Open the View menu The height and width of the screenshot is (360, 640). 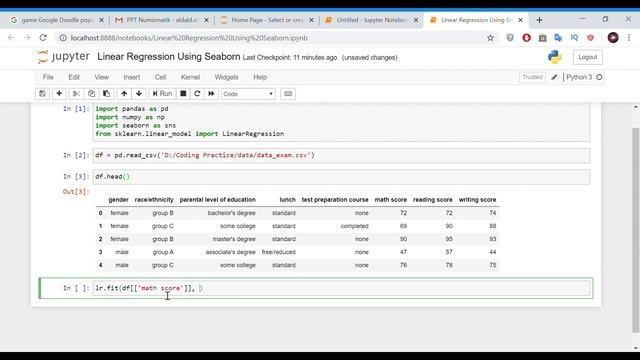[x=102, y=77]
